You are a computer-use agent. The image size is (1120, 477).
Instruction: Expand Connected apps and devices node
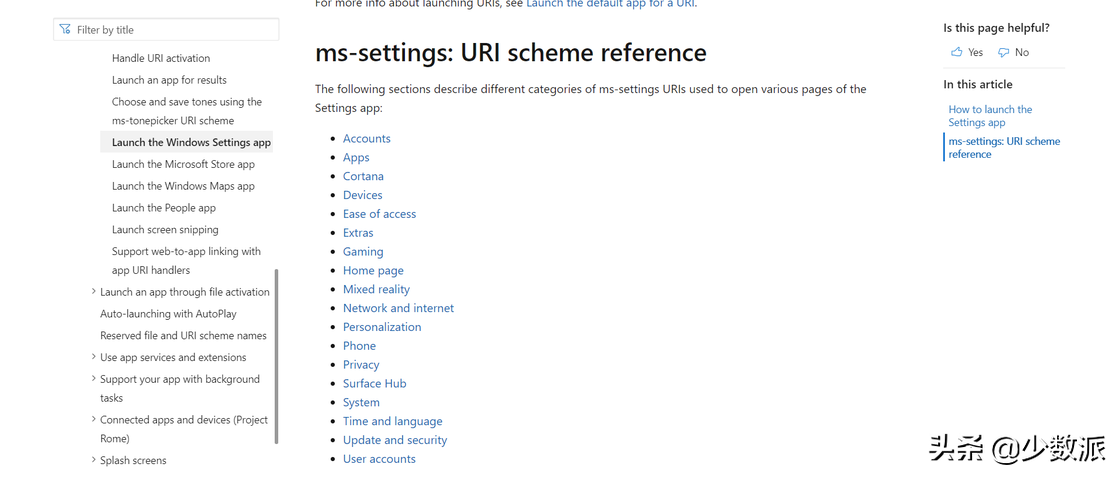click(x=94, y=420)
